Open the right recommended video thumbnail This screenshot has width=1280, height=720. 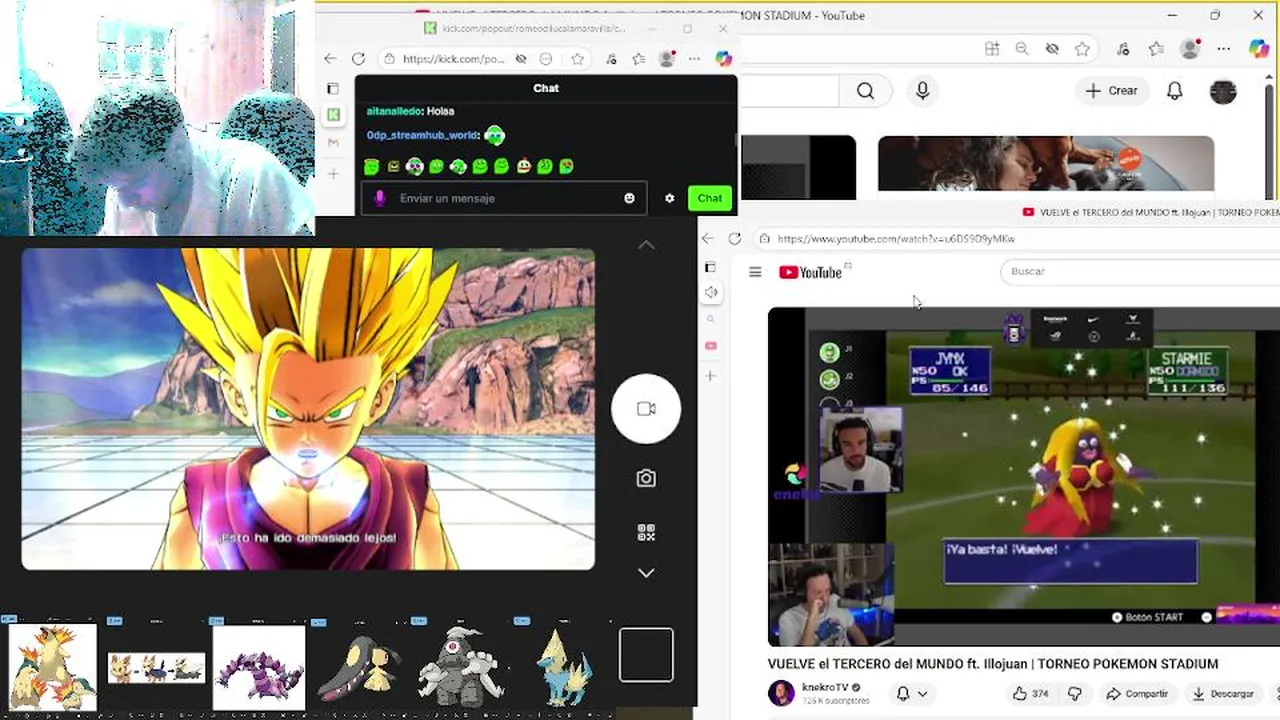[x=1046, y=163]
